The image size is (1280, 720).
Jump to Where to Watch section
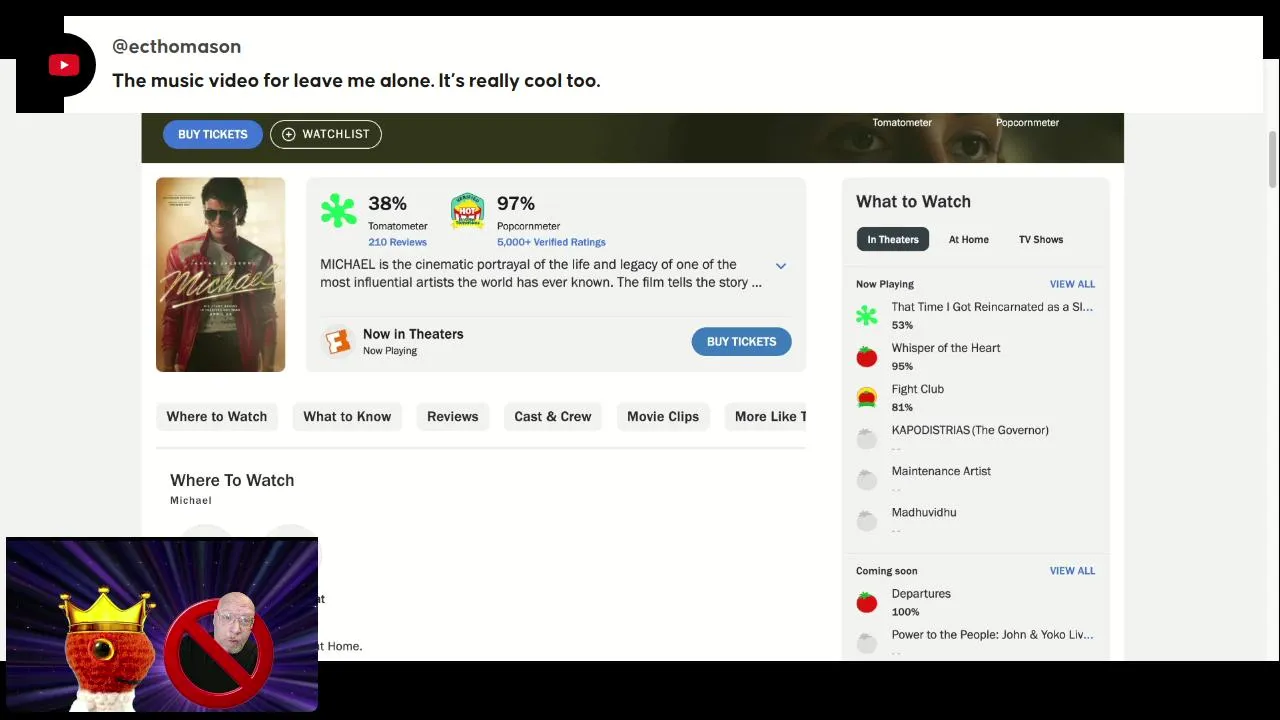[217, 416]
